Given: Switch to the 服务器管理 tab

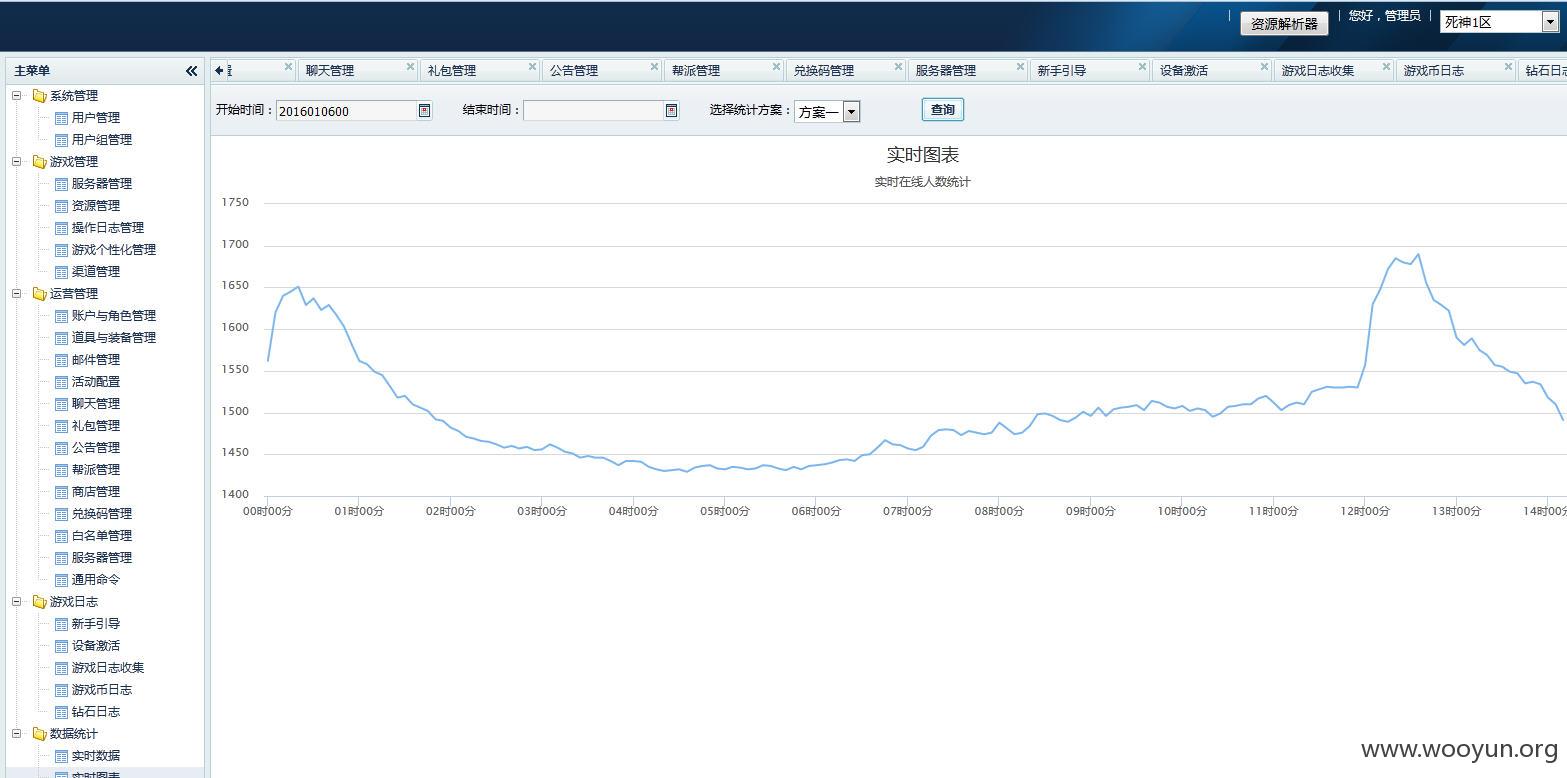Looking at the screenshot, I should [x=946, y=71].
